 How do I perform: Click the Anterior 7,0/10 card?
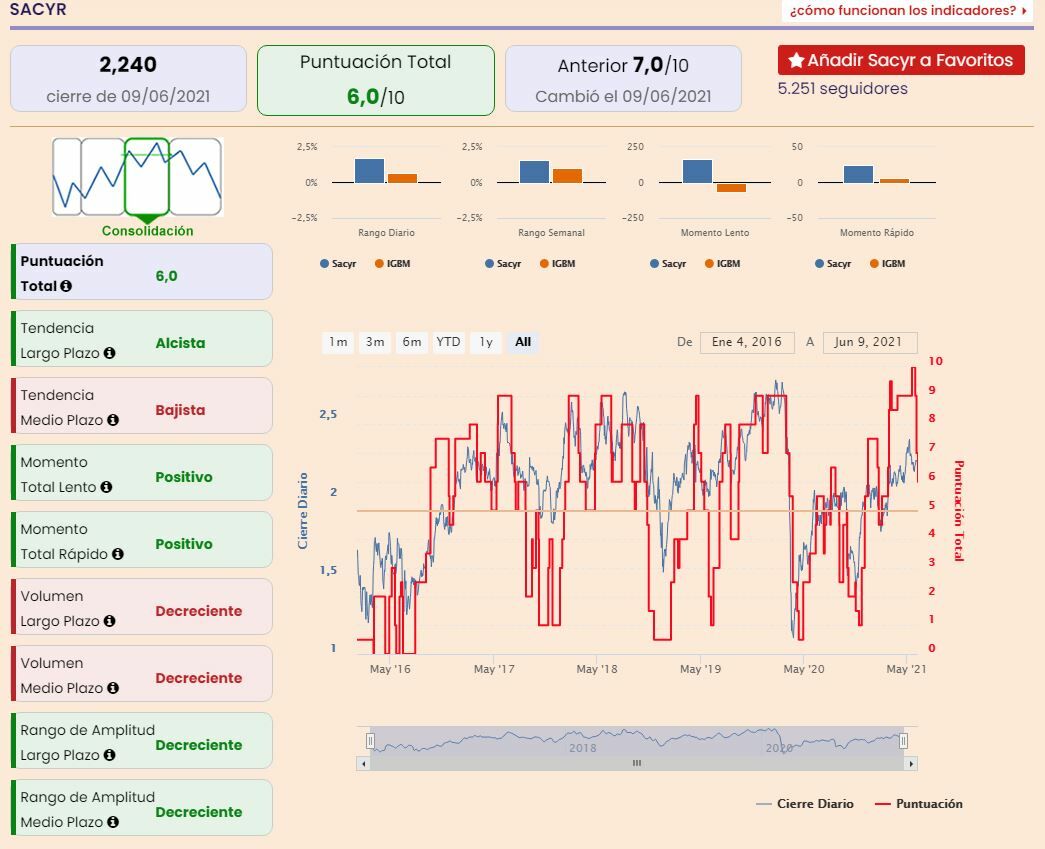click(623, 79)
